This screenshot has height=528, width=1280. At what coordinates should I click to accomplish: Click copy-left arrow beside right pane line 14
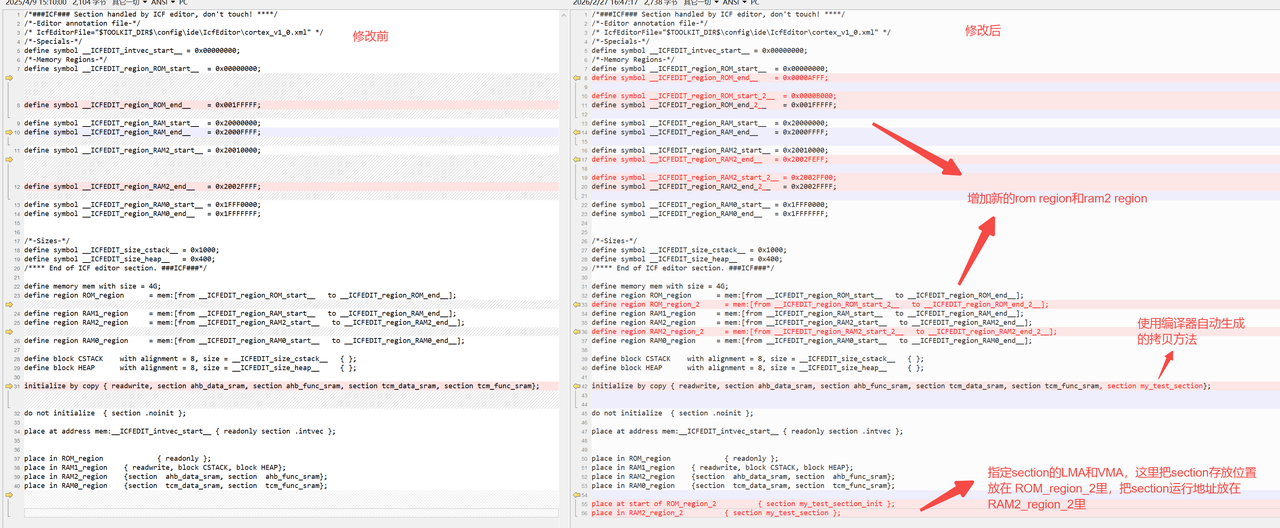click(576, 132)
